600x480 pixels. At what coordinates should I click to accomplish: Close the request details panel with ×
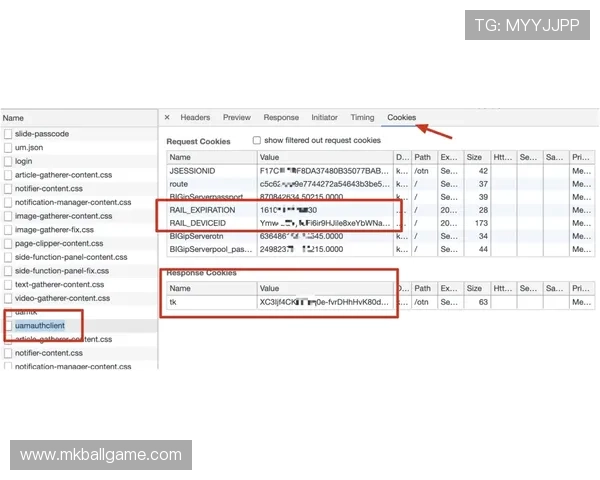pos(167,117)
